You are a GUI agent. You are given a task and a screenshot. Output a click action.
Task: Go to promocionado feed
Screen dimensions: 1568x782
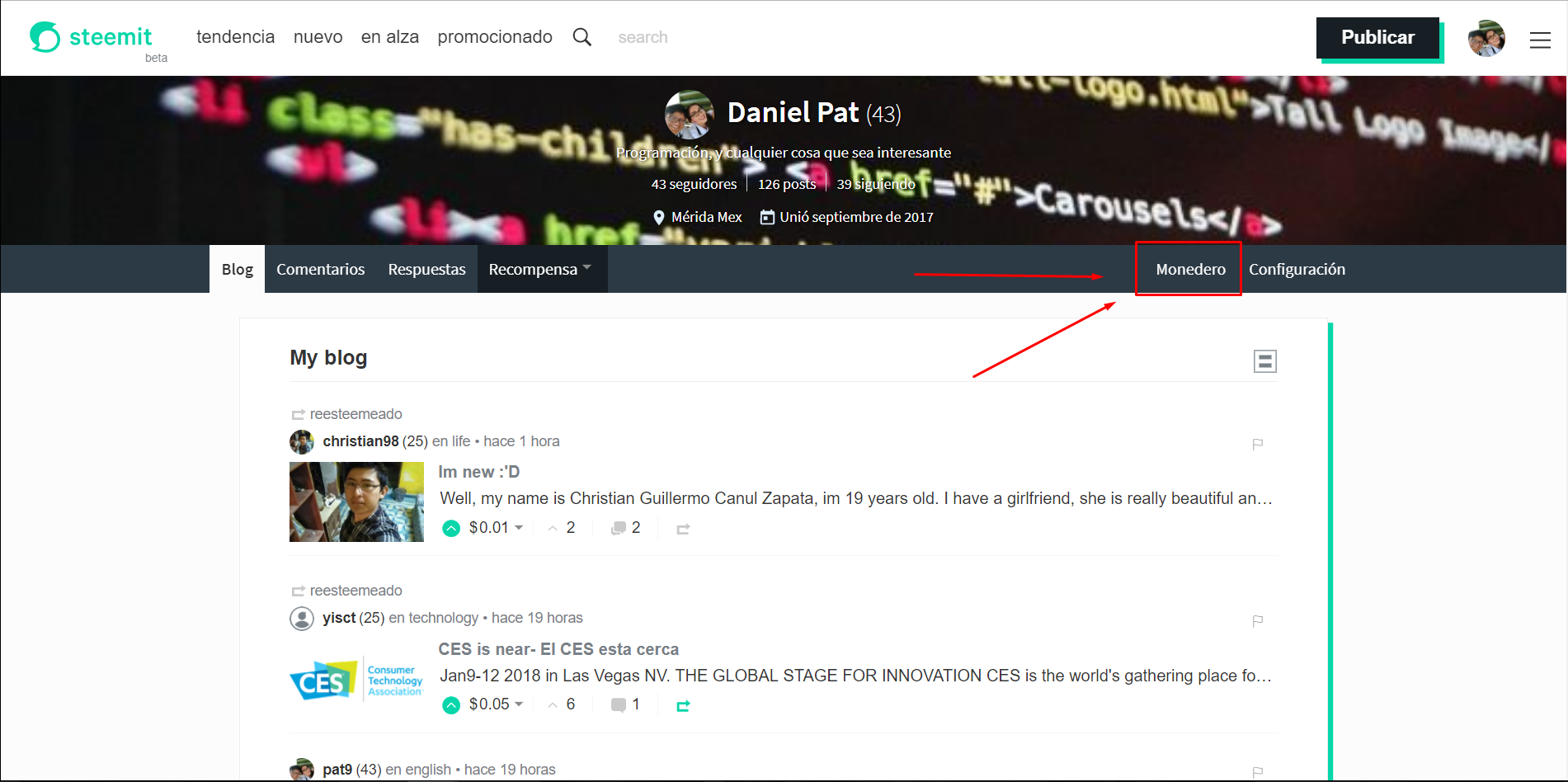coord(495,37)
